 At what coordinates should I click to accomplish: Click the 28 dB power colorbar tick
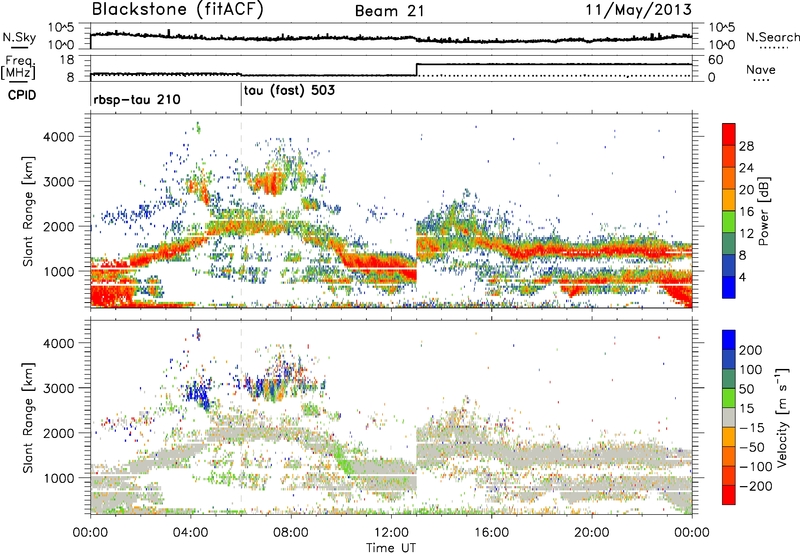click(746, 146)
